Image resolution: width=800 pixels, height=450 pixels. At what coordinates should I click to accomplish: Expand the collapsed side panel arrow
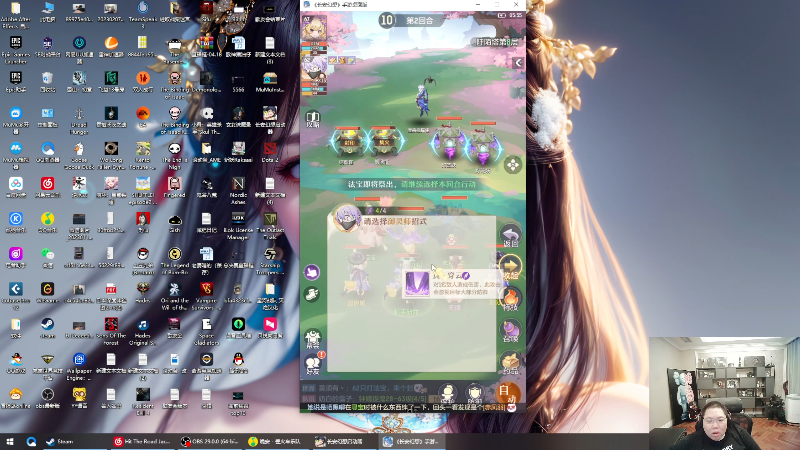pos(518,63)
